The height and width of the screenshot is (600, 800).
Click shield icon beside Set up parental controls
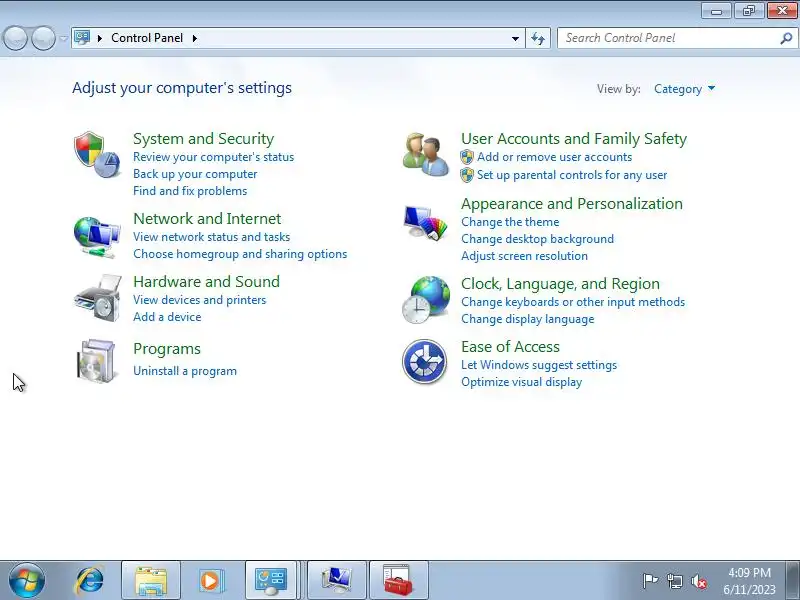(467, 175)
